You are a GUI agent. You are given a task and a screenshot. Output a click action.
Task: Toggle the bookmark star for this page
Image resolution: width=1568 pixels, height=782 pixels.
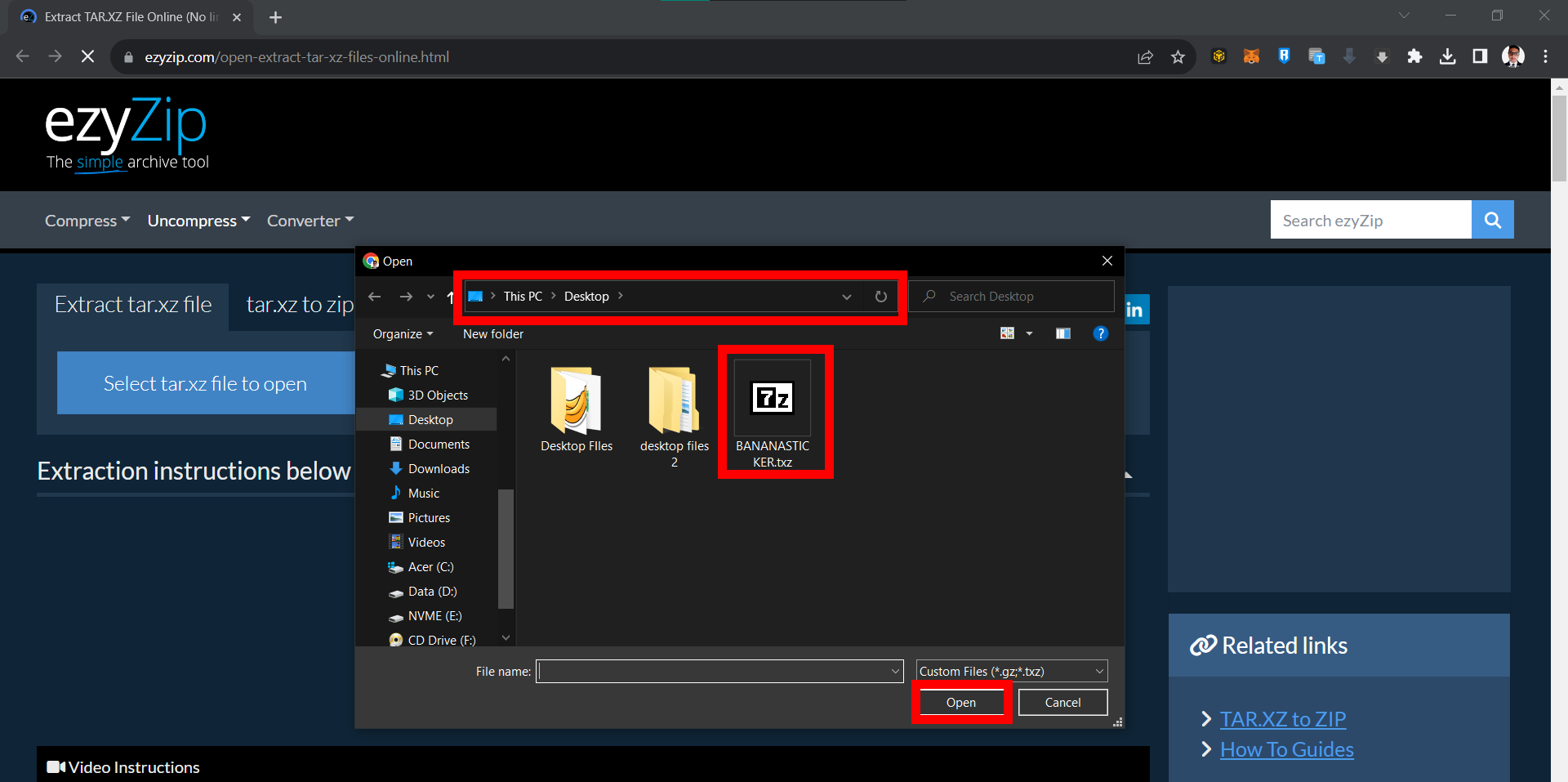tap(1178, 56)
